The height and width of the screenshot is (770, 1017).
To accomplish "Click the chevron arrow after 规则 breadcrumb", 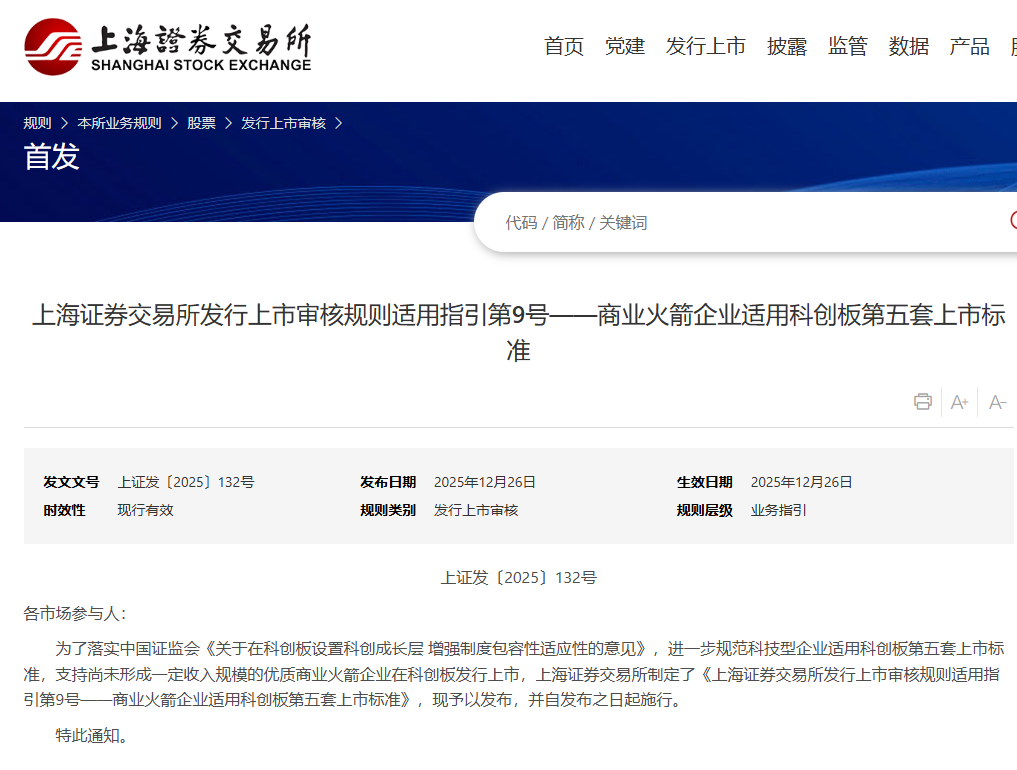I will point(64,123).
